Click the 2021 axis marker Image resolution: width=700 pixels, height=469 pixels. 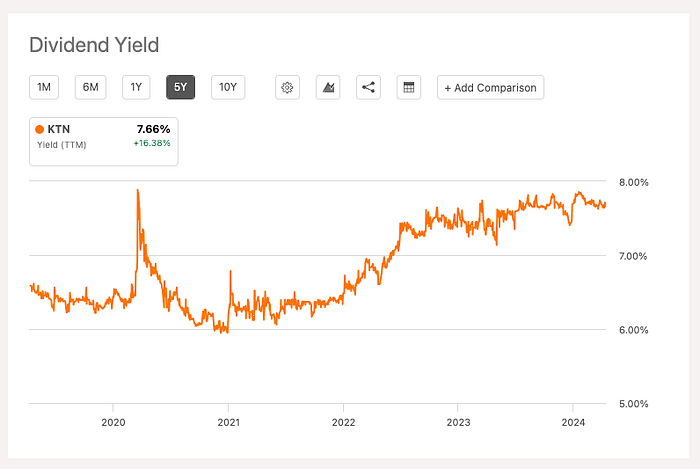(x=229, y=422)
